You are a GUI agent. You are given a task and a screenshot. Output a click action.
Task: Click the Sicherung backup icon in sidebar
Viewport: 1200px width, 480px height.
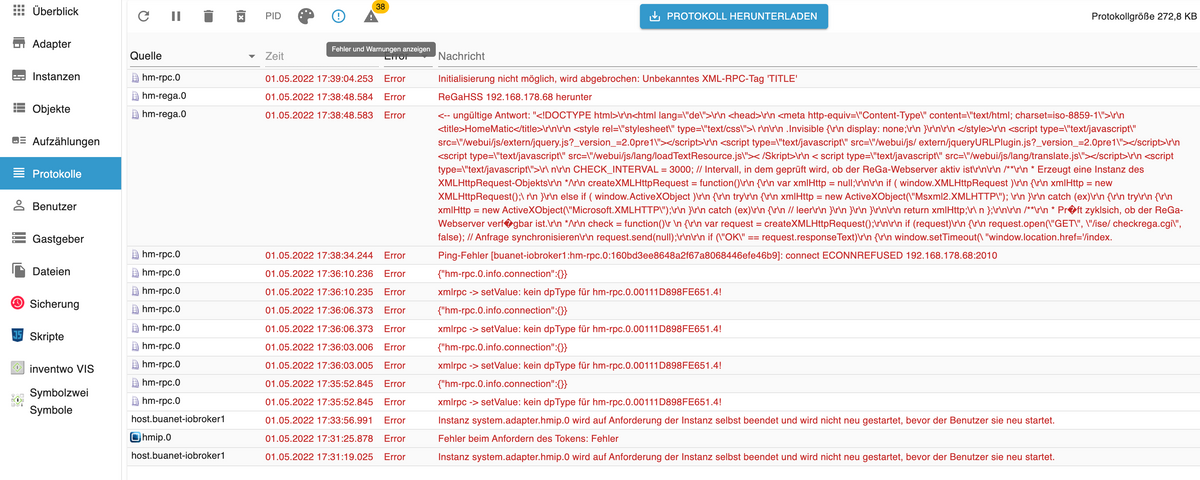pos(18,302)
